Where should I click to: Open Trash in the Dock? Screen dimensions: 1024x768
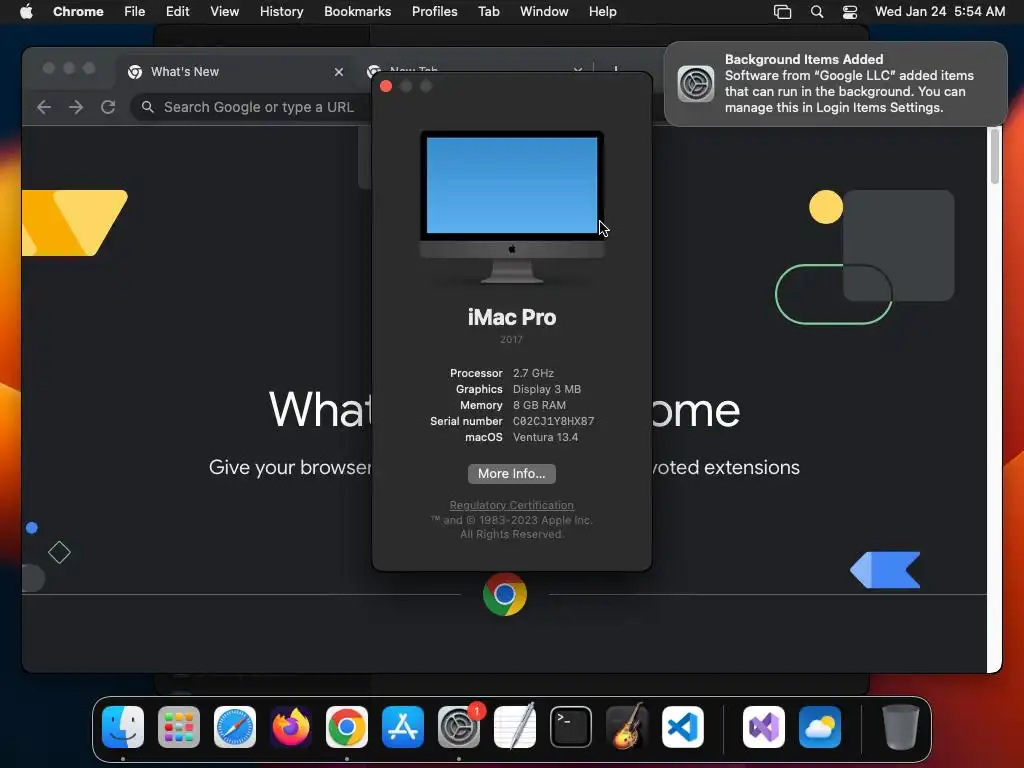(x=901, y=727)
